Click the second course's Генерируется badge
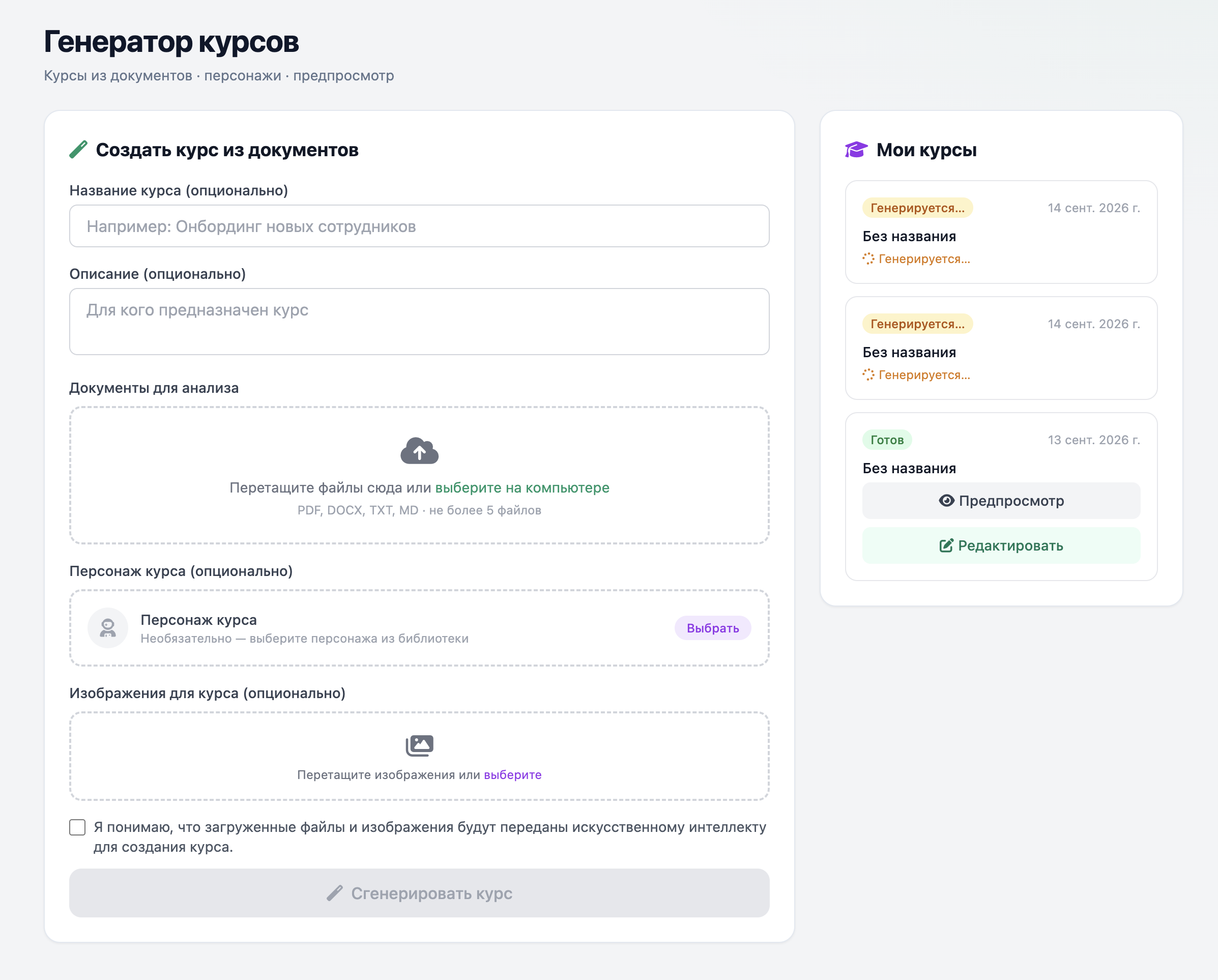Screen dimensions: 1218x980 (917, 324)
